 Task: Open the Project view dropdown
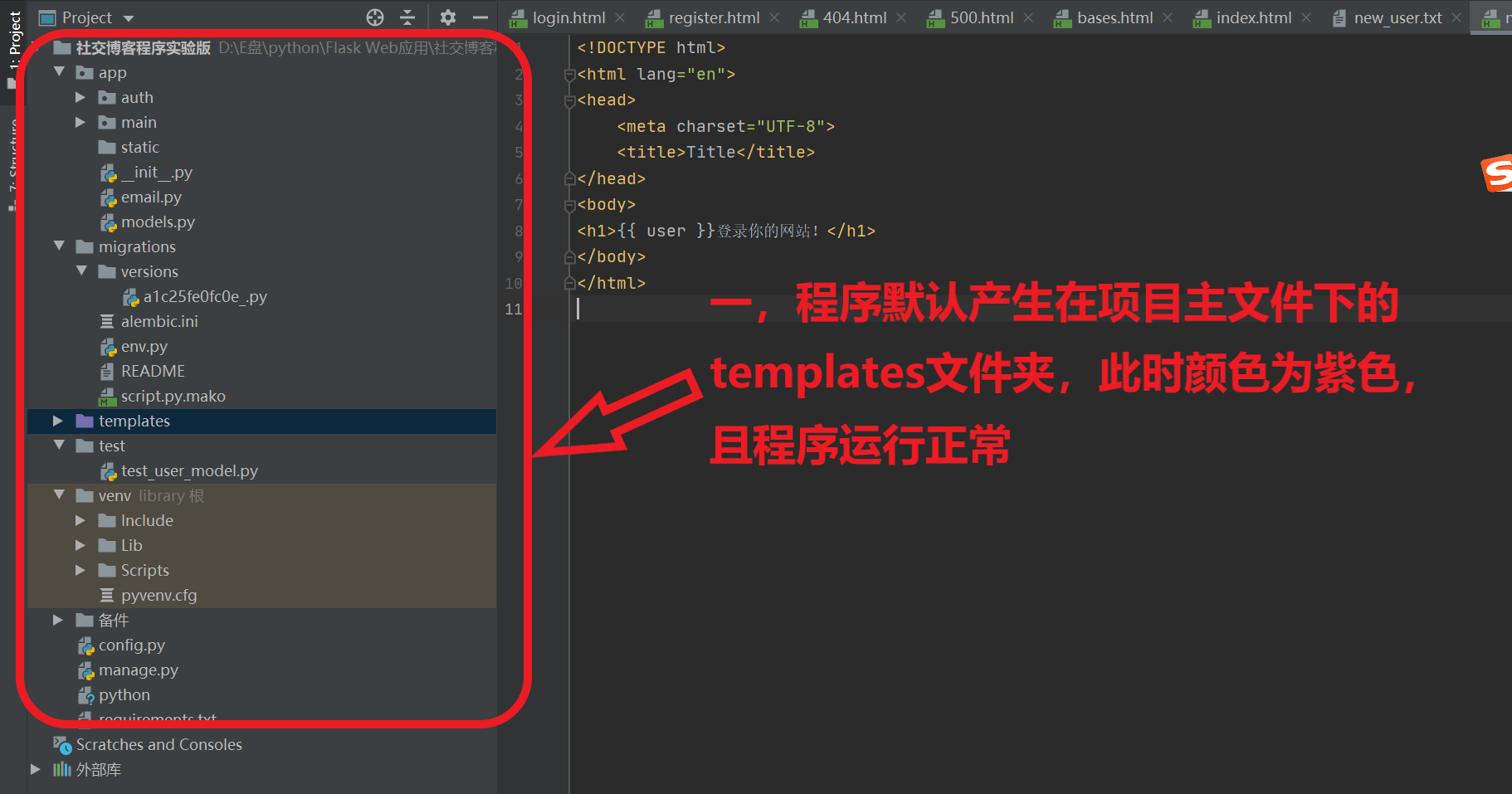click(127, 17)
